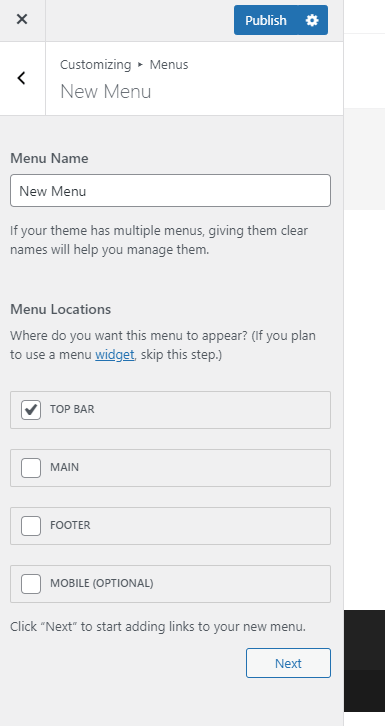Go back using the left chevron arrow
The width and height of the screenshot is (385, 726).
(x=22, y=78)
